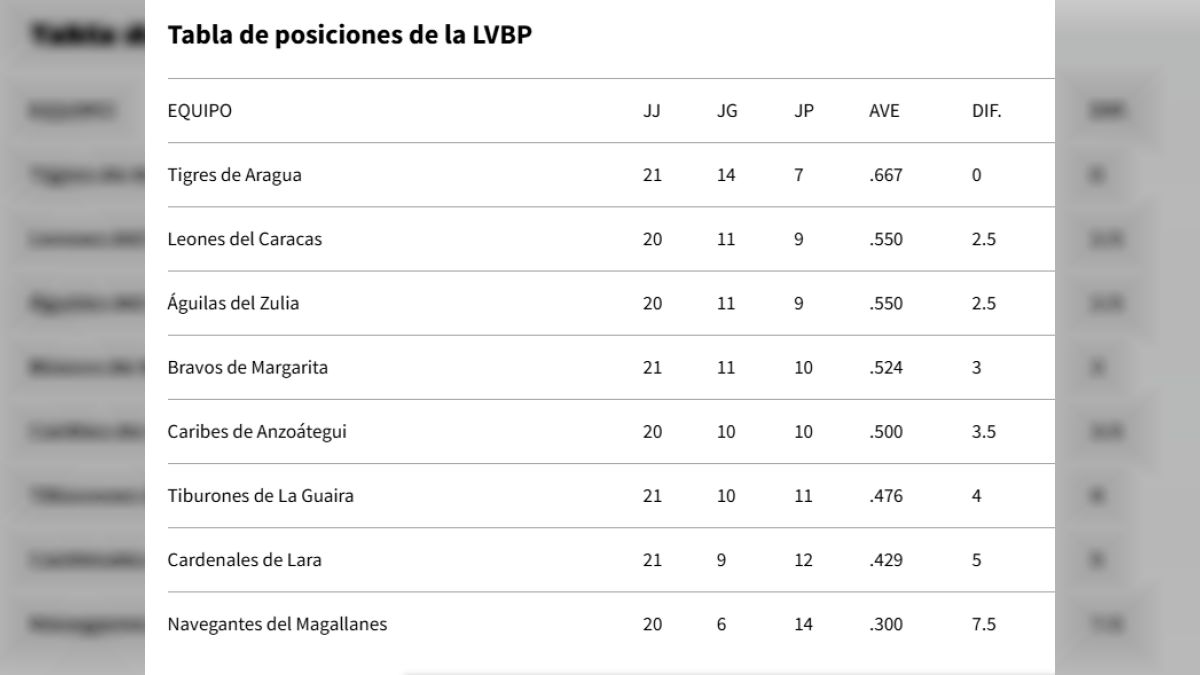Click the JJ column header
The height and width of the screenshot is (675, 1200).
pos(652,111)
